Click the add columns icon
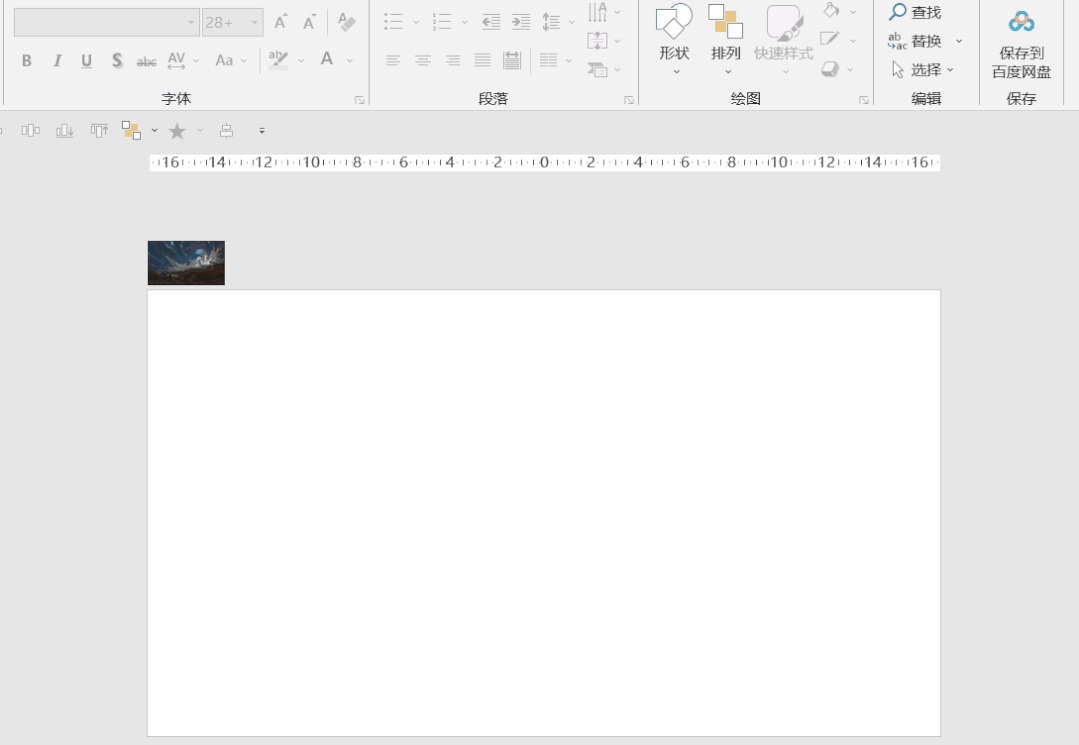Viewport: 1079px width, 745px height. (548, 61)
